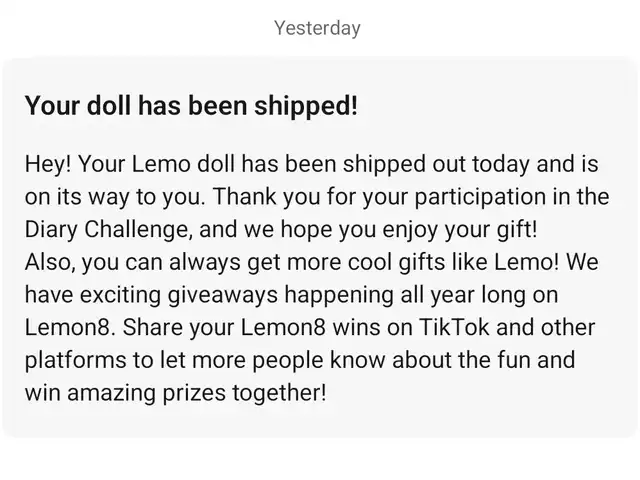Select the "Hey!" greeting in the message
This screenshot has height=480, width=640.
[x=48, y=164]
